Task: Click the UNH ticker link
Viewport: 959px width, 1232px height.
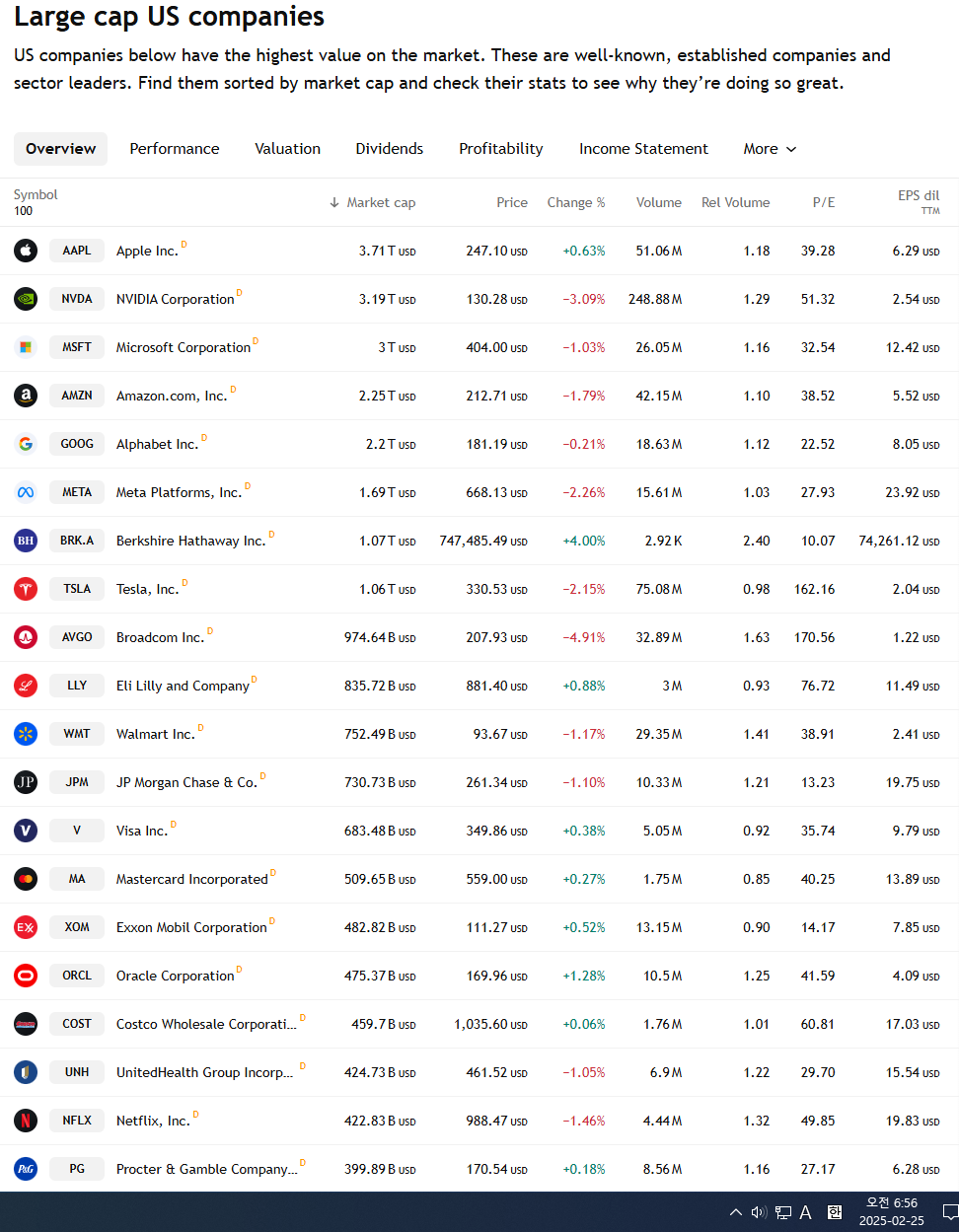Action: (x=77, y=1072)
